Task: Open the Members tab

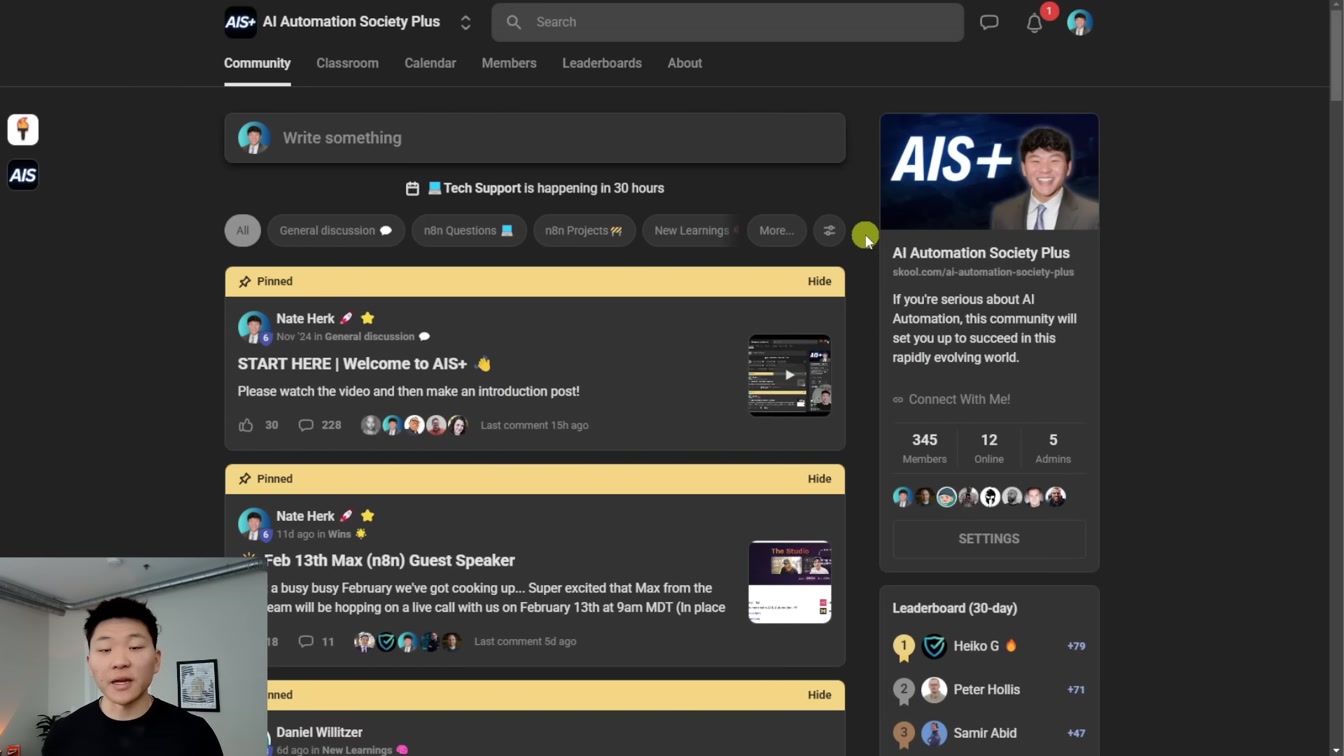Action: tap(509, 63)
